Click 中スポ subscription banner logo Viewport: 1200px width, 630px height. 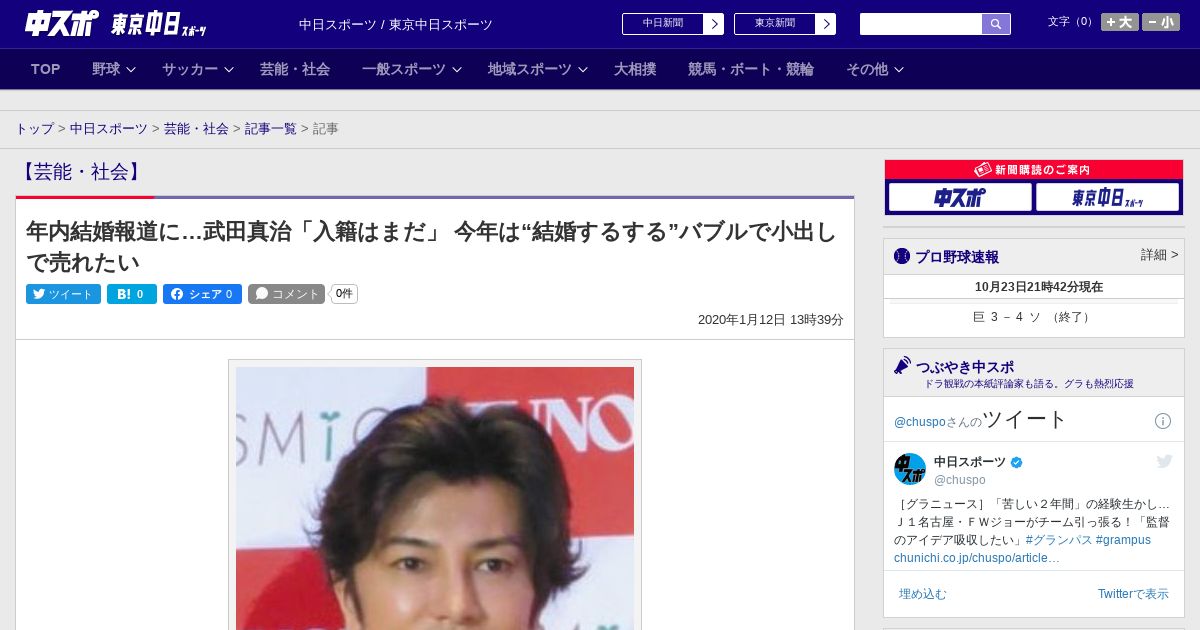coord(960,197)
